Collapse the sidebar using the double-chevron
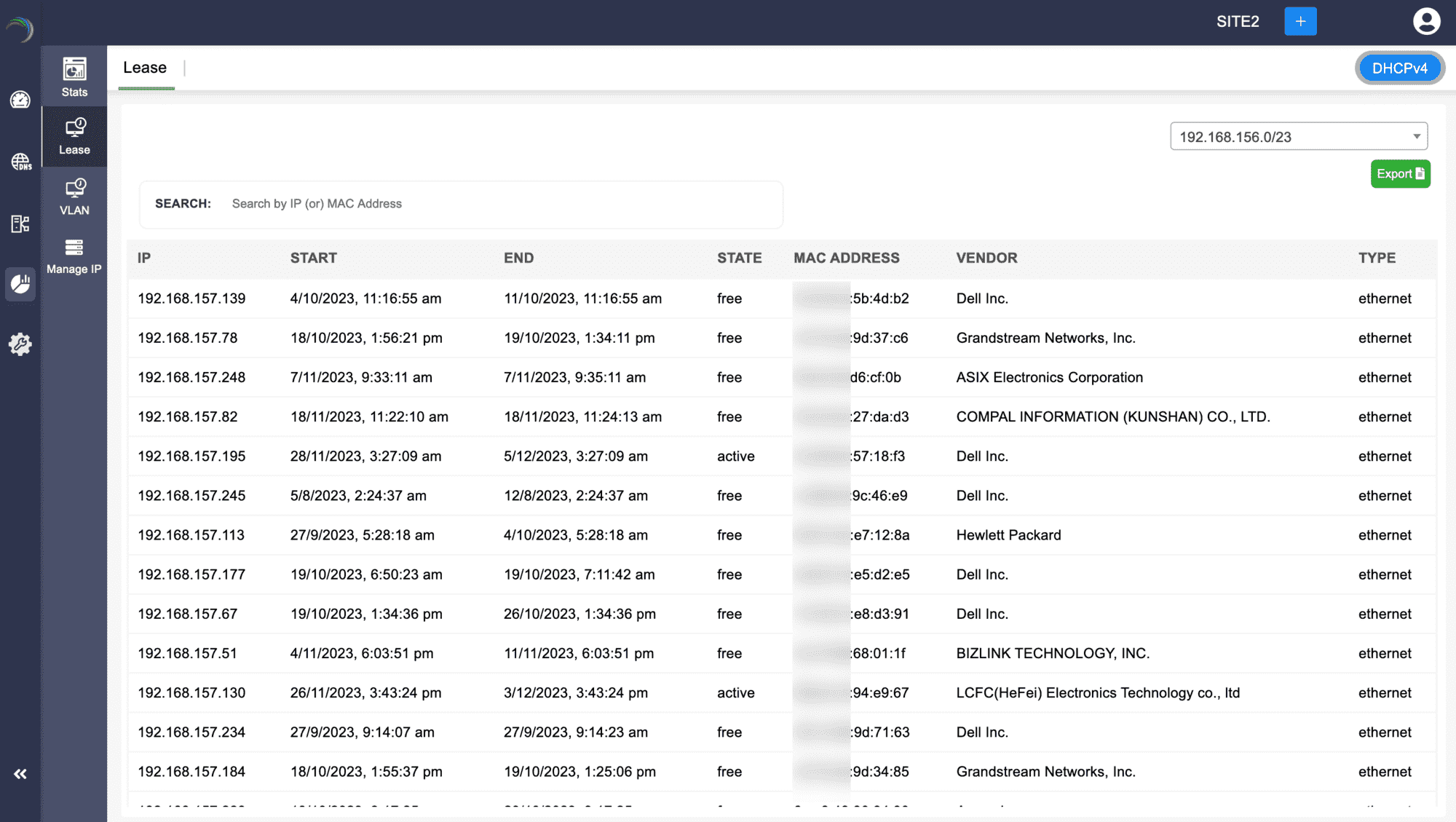Image resolution: width=1456 pixels, height=822 pixels. pyautogui.click(x=20, y=774)
